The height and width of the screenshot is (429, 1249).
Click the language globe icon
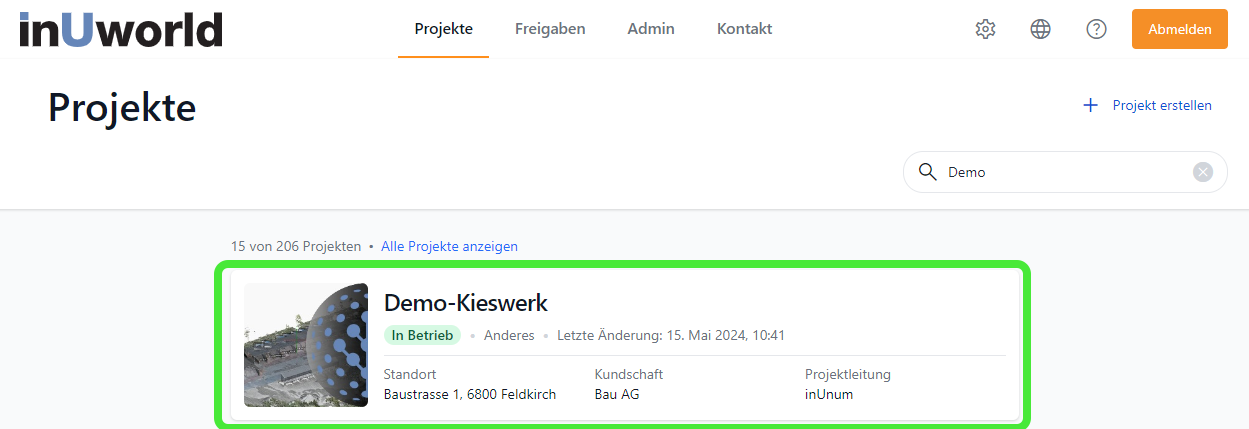pyautogui.click(x=1040, y=29)
